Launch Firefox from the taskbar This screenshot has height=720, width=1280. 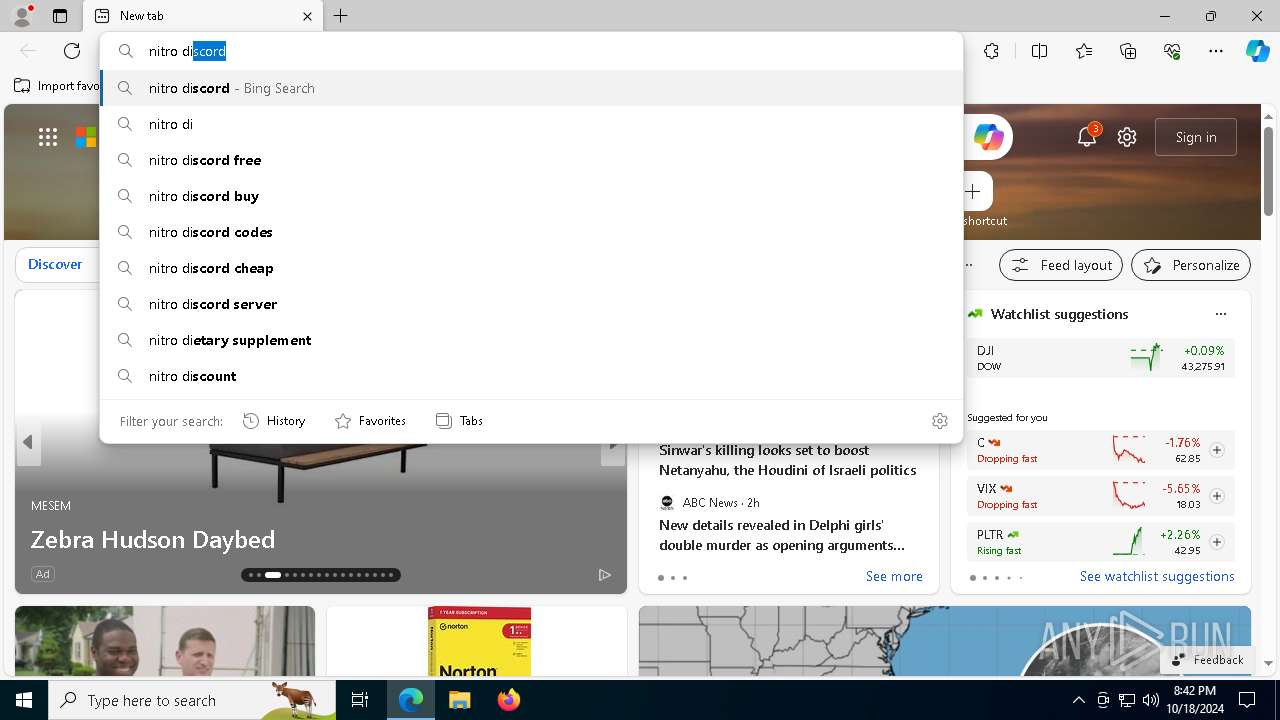pos(508,700)
